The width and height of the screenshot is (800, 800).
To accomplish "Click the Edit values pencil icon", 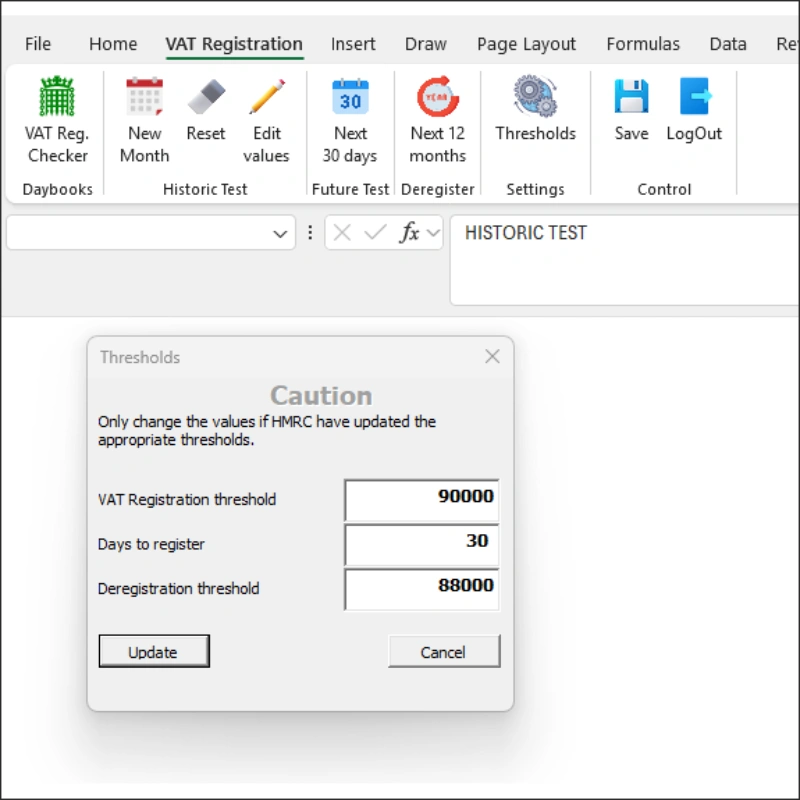I will (x=266, y=99).
